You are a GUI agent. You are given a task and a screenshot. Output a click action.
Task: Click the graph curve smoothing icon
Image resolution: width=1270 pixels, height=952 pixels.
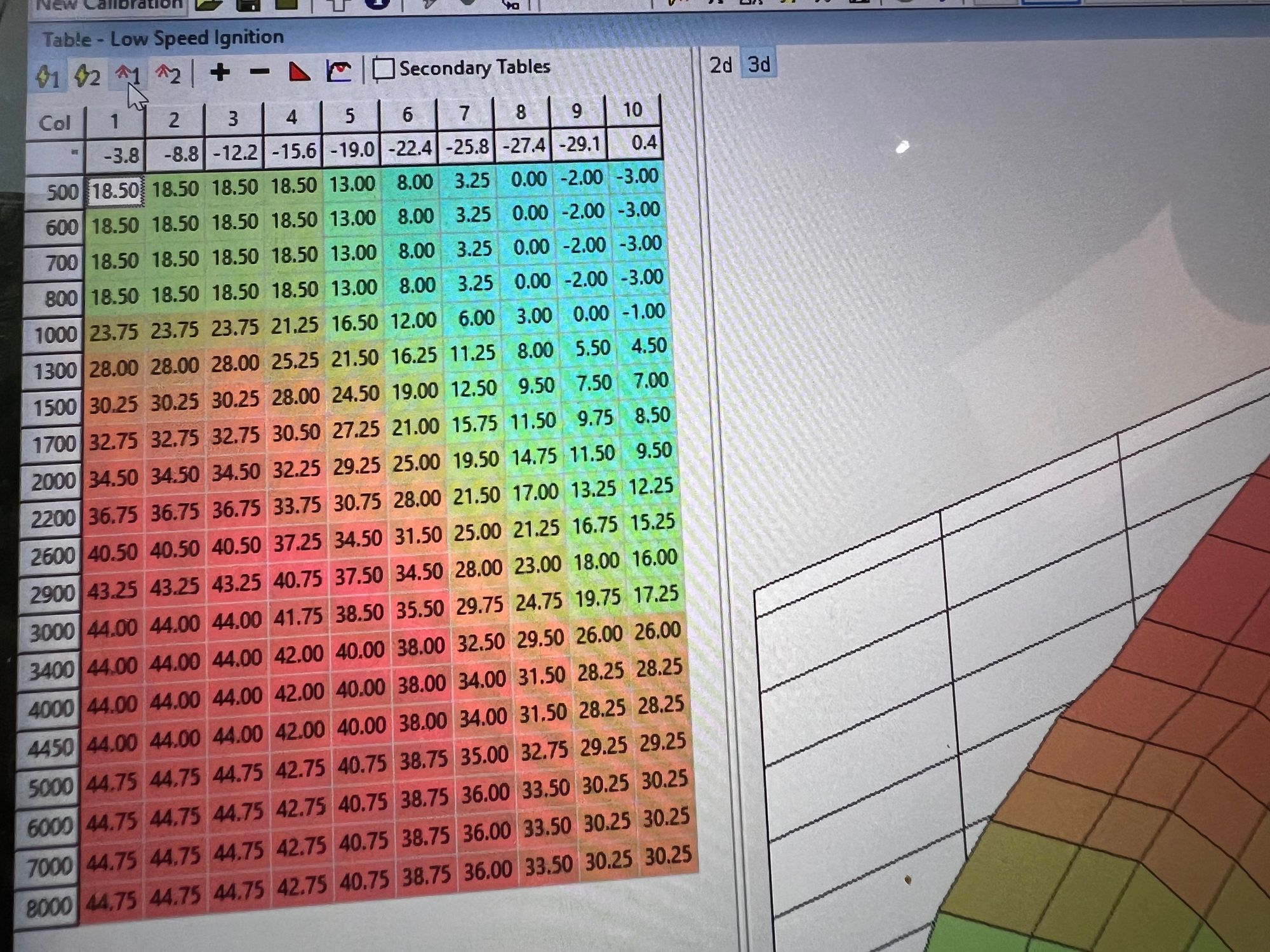pyautogui.click(x=338, y=70)
